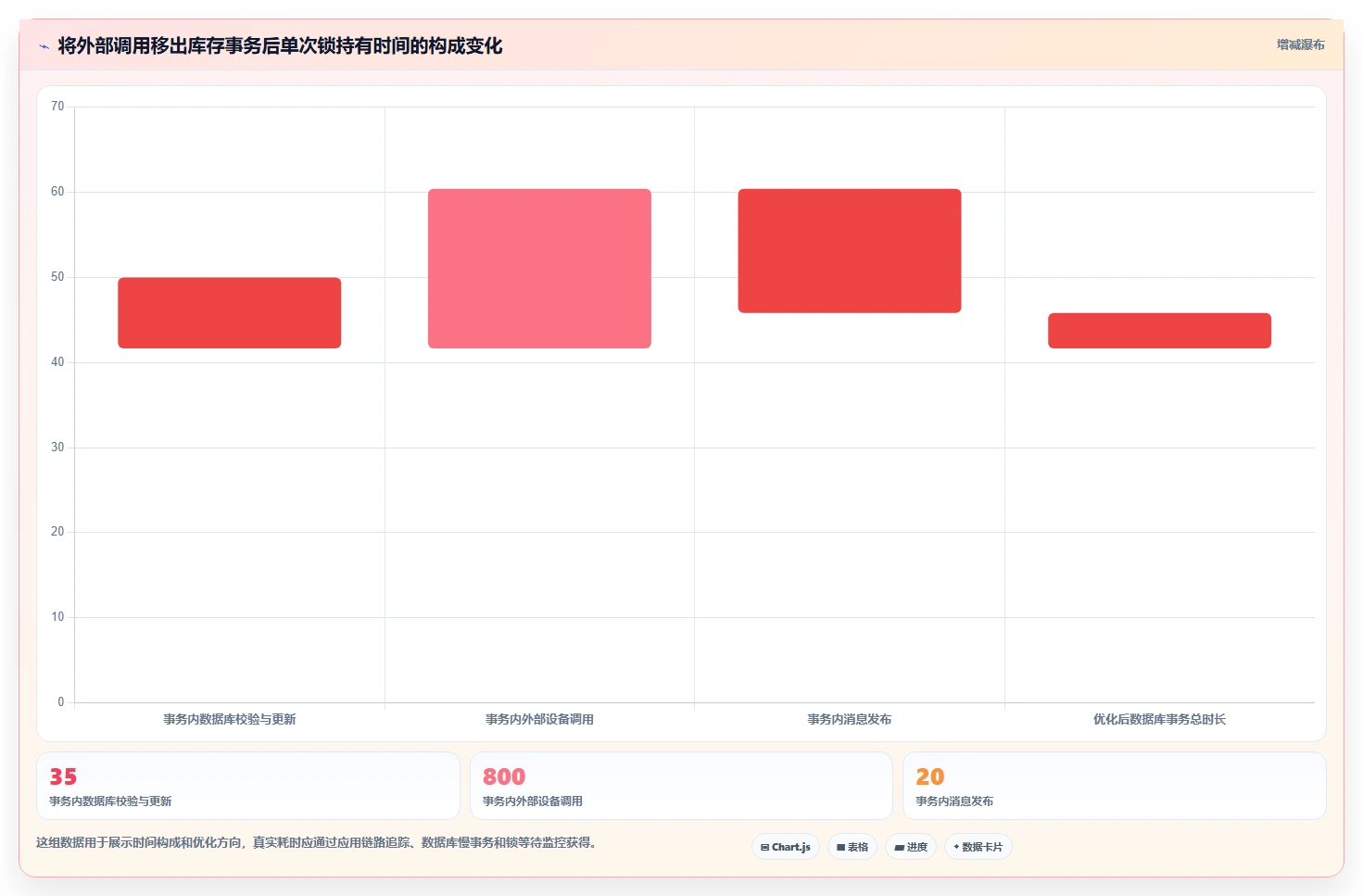
Task: Click the y-axis value 50
Action: pyautogui.click(x=57, y=277)
